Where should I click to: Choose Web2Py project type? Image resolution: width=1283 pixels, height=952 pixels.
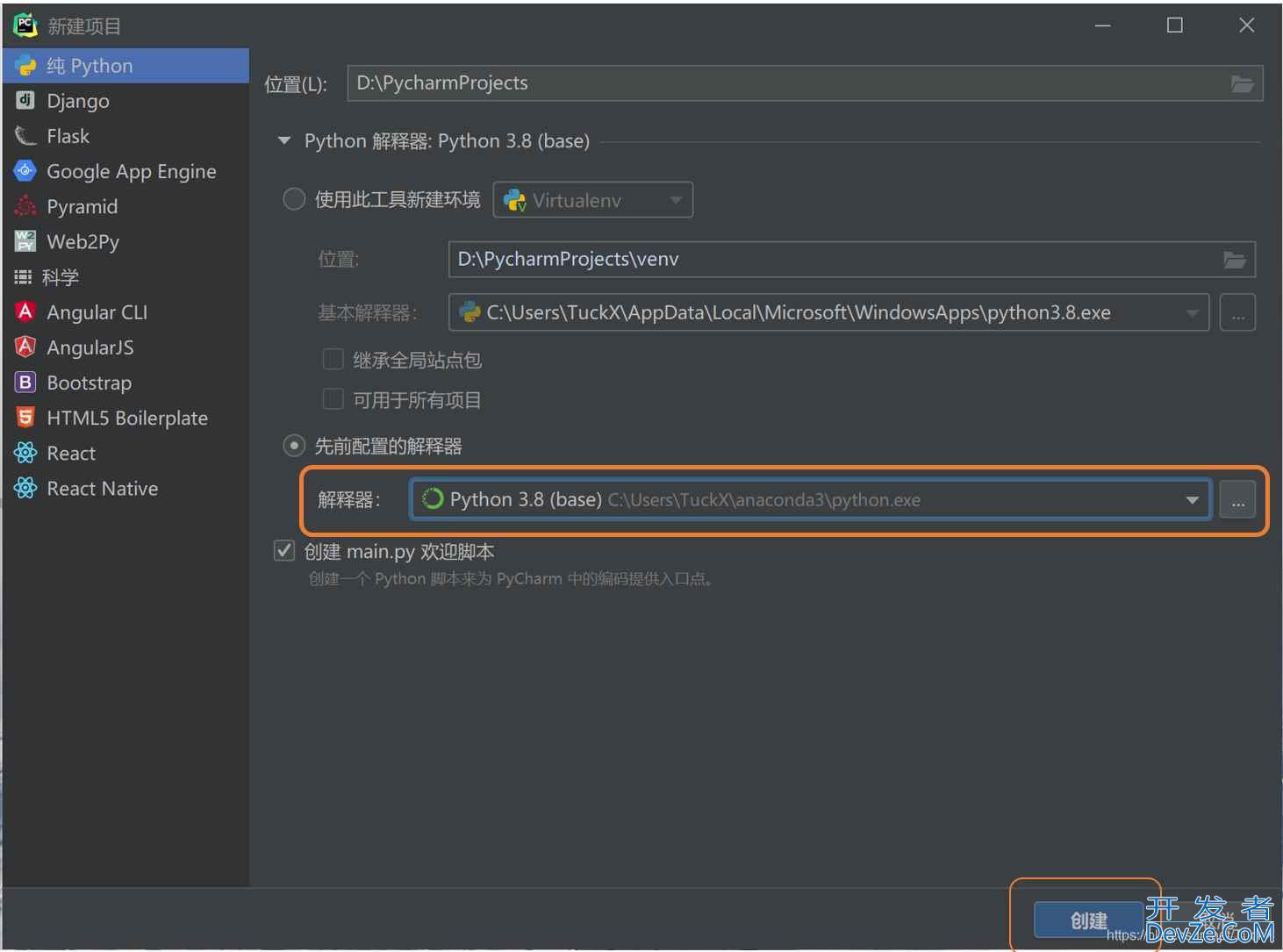click(x=125, y=241)
